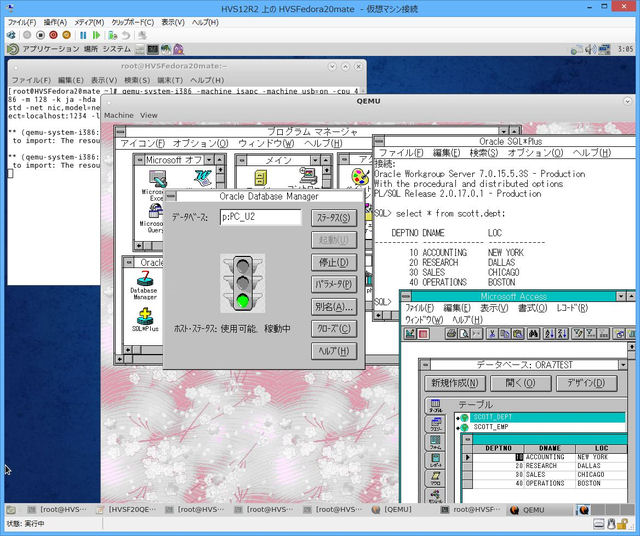Image resolution: width=640 pixels, height=536 pixels.
Task: Open the View menu in QEMU window
Action: point(149,115)
